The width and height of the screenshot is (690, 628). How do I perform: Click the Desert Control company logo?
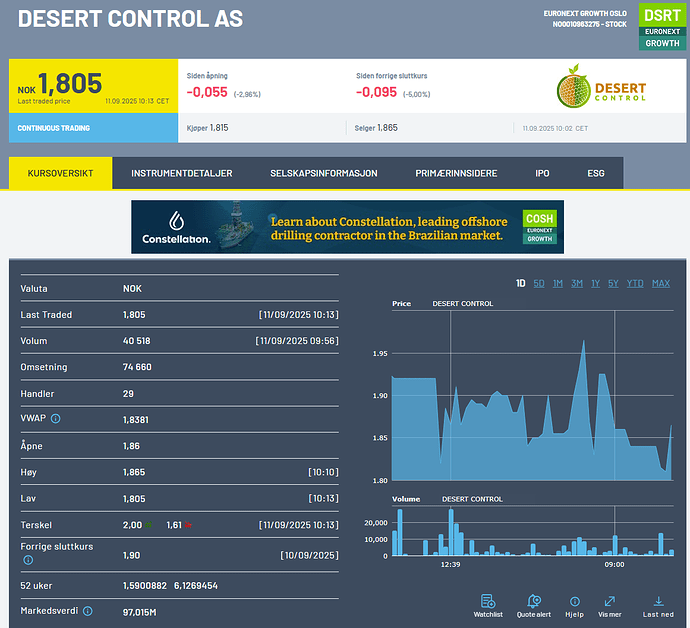click(601, 86)
